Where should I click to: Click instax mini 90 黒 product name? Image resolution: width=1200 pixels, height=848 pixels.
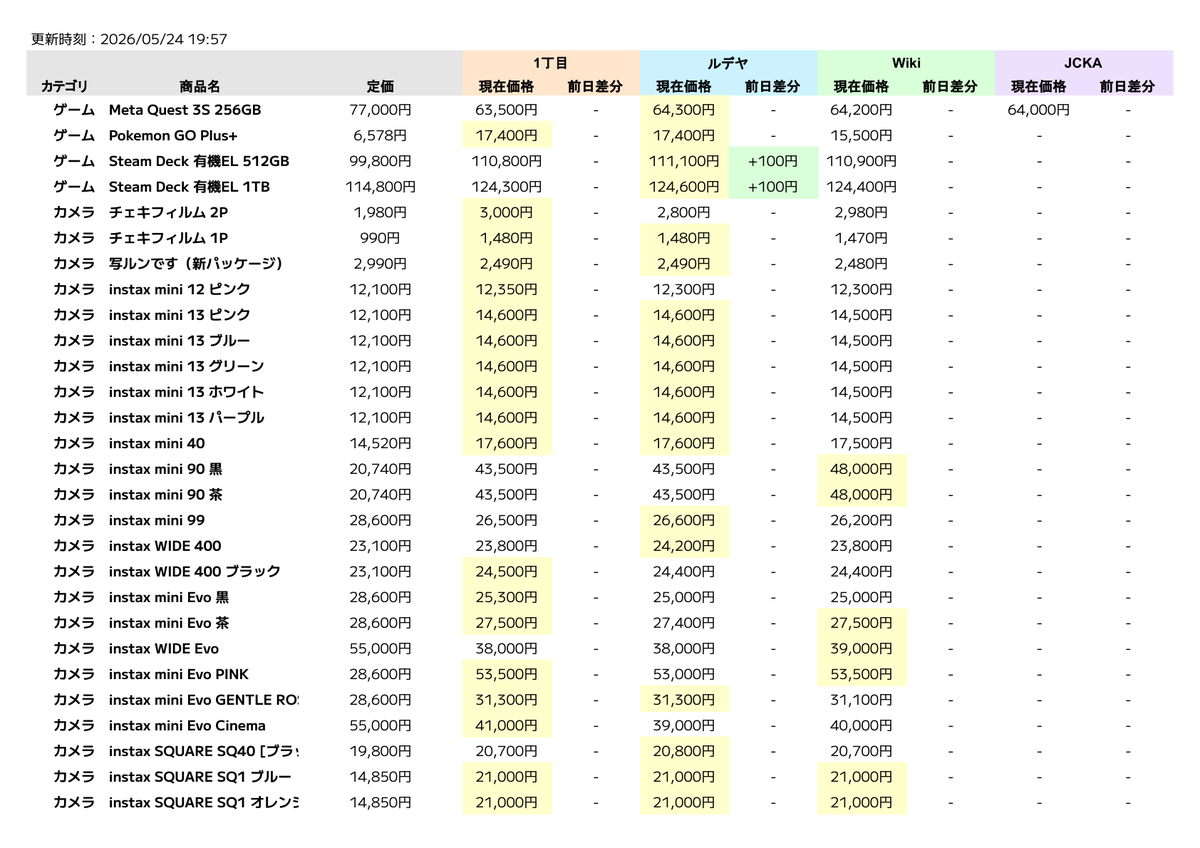[166, 469]
